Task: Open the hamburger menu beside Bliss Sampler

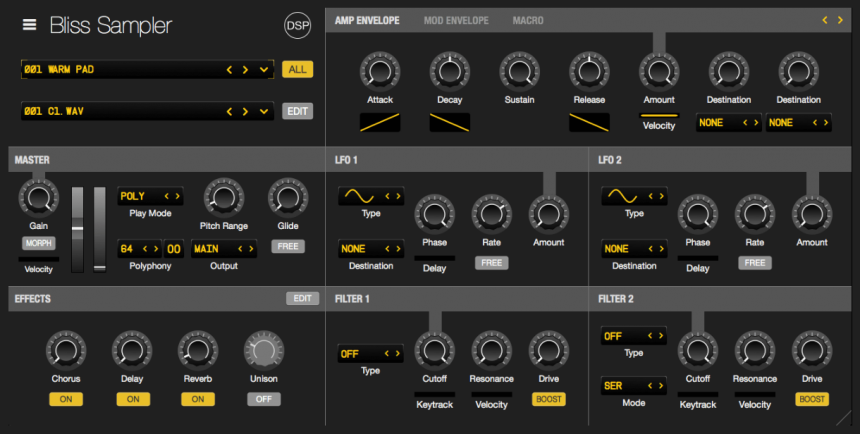Action: (x=29, y=25)
